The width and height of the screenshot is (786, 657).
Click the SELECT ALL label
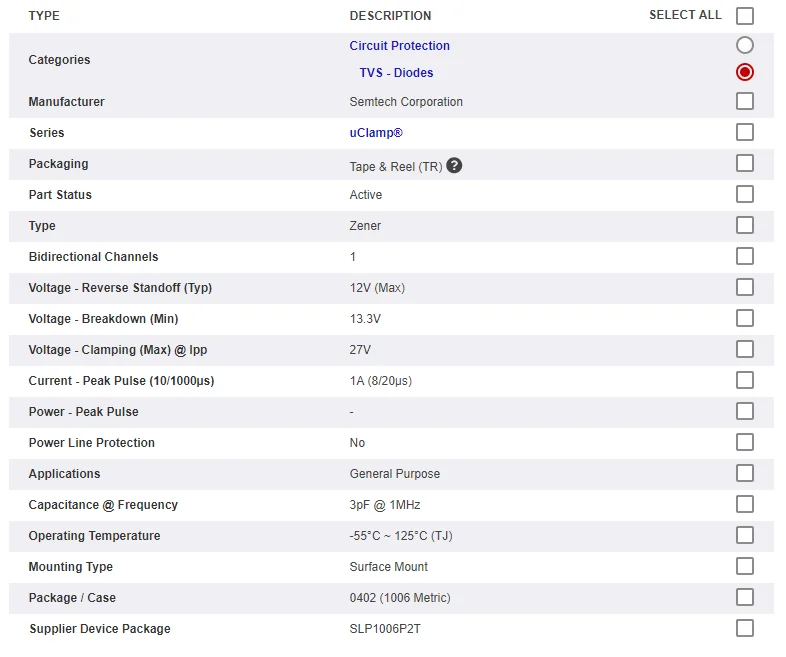pos(685,15)
